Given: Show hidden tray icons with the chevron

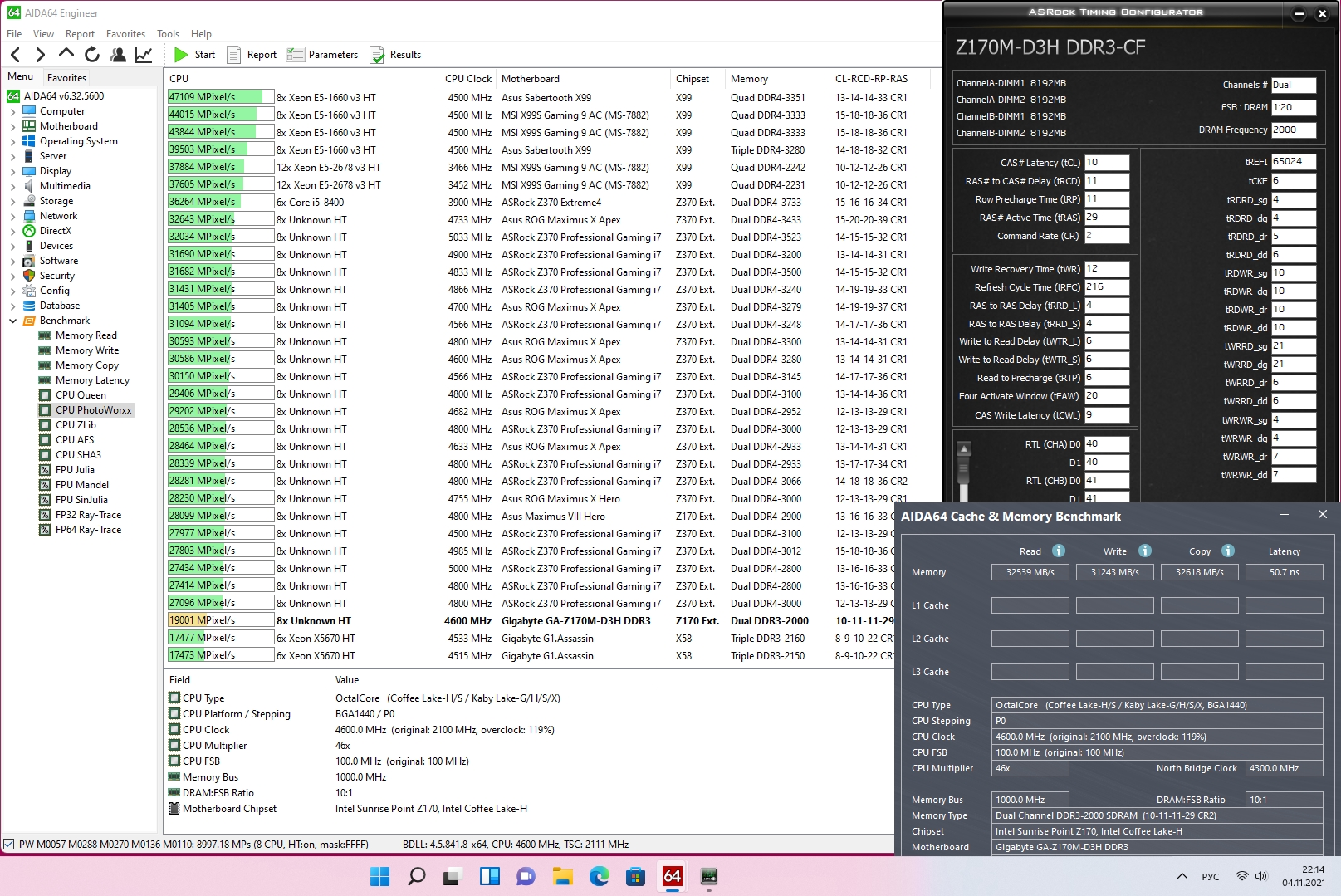Looking at the screenshot, I should pyautogui.click(x=1182, y=876).
